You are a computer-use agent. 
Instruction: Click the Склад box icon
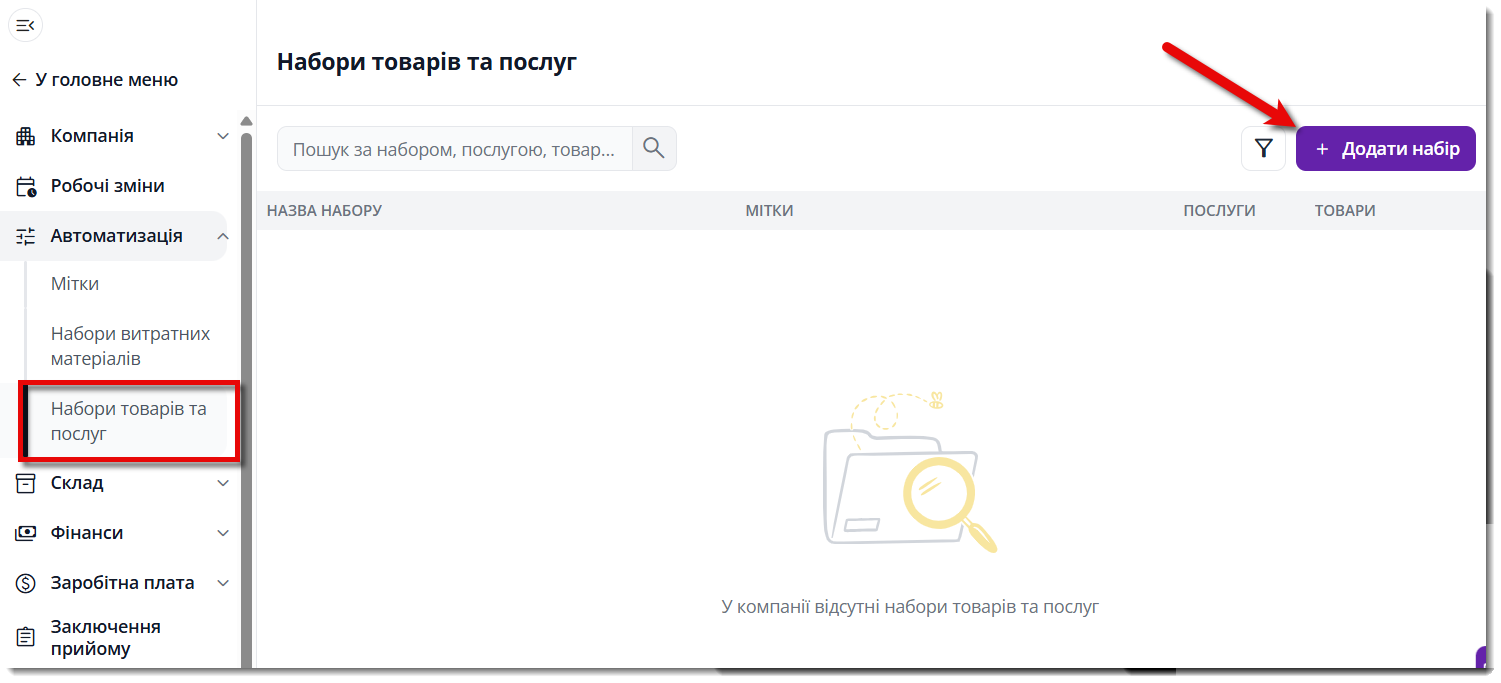tap(26, 483)
